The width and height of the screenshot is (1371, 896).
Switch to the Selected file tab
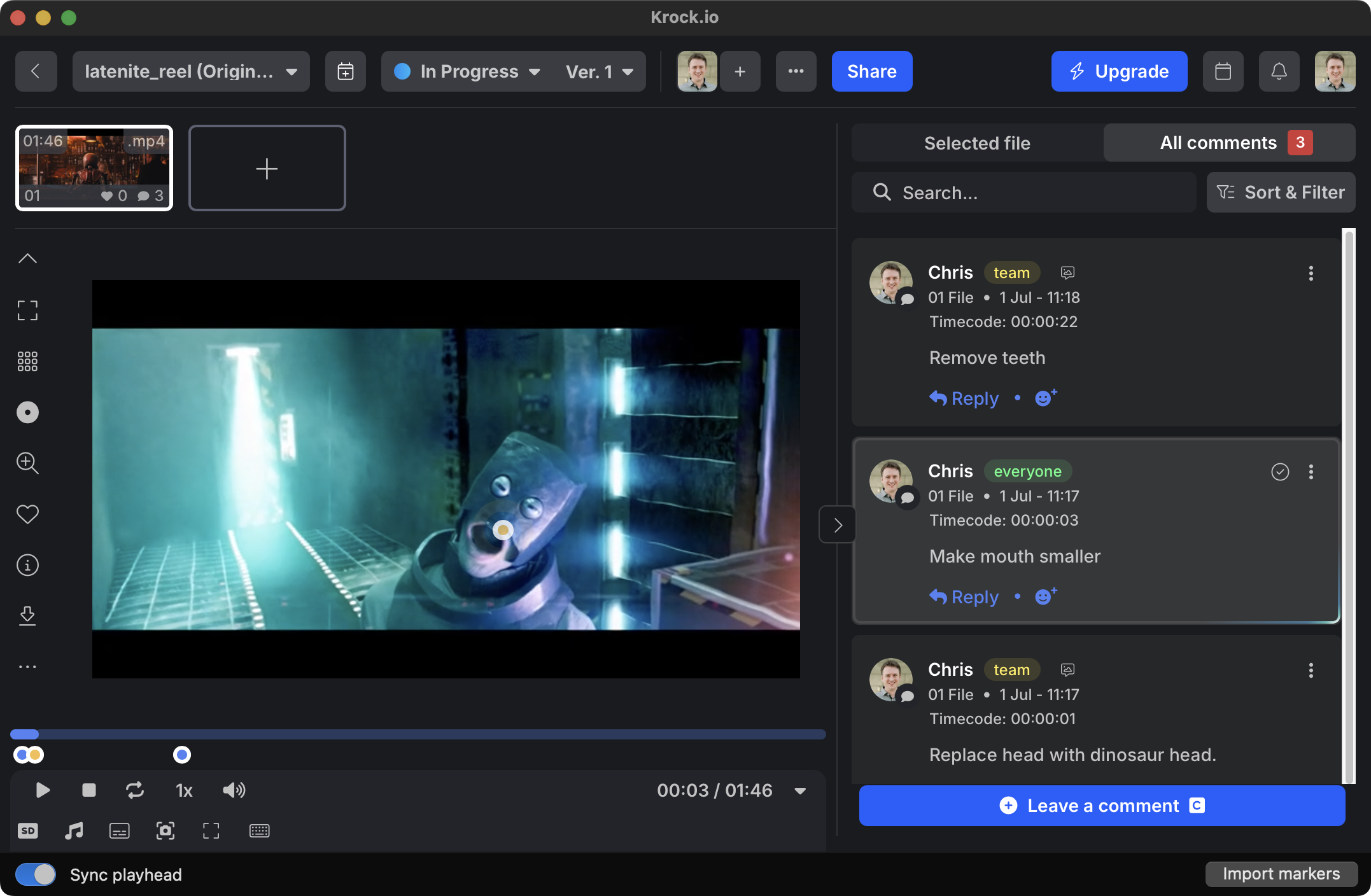coord(977,143)
